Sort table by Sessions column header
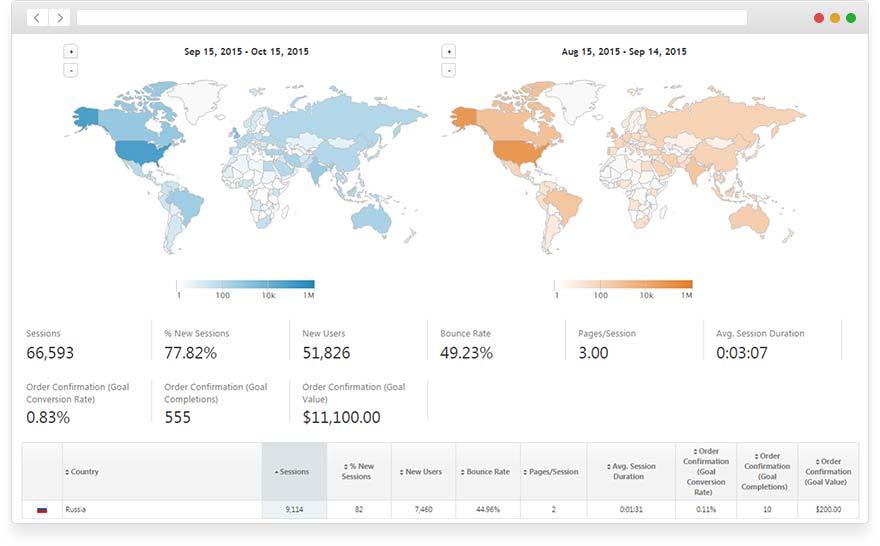This screenshot has width=880, height=546. click(293, 472)
